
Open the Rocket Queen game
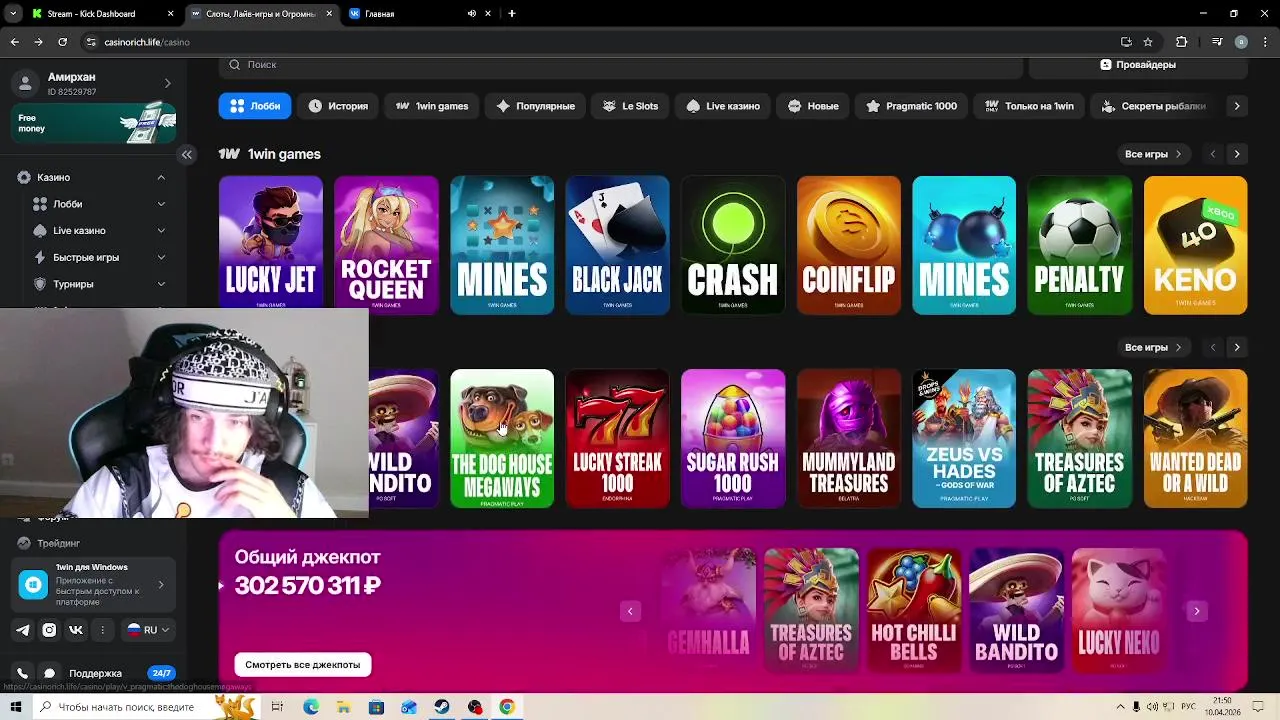click(386, 245)
